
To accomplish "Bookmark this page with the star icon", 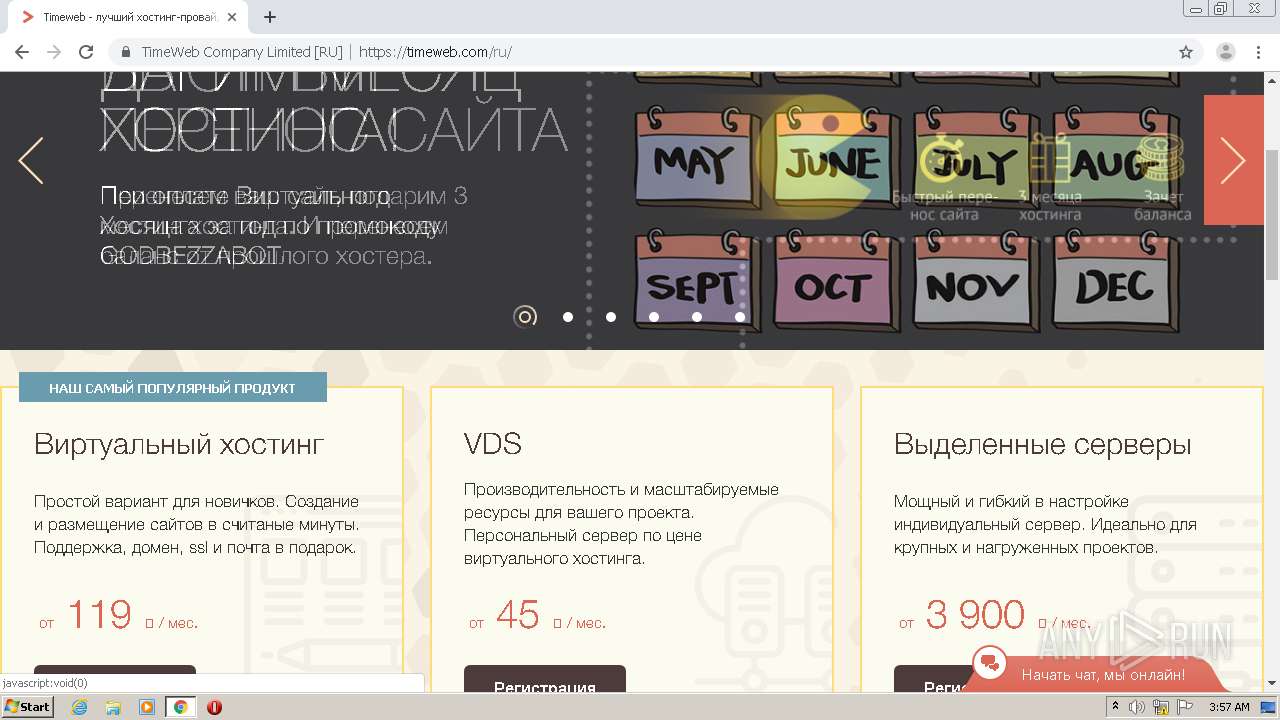I will (1186, 52).
